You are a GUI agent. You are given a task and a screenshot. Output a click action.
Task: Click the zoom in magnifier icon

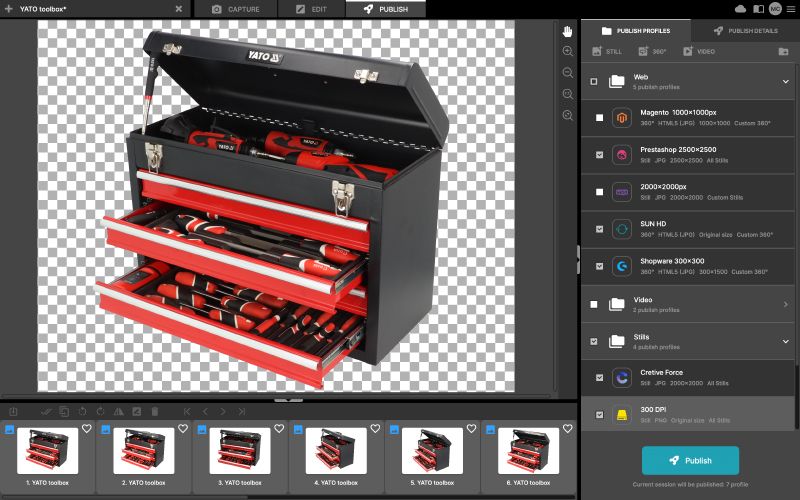568,51
